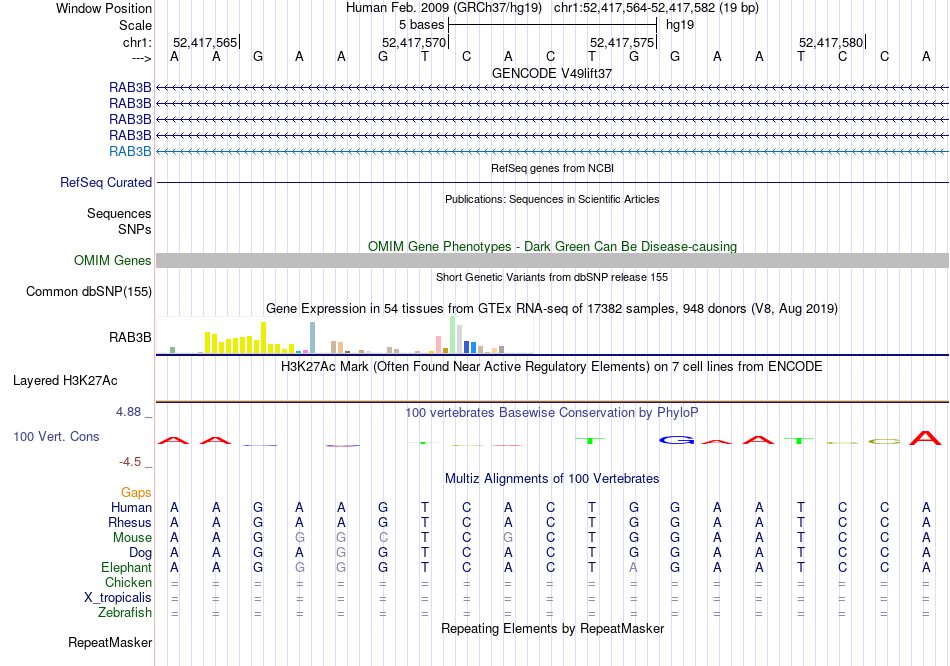
Task: Click the chr1: ruler label
Action: coord(137,42)
